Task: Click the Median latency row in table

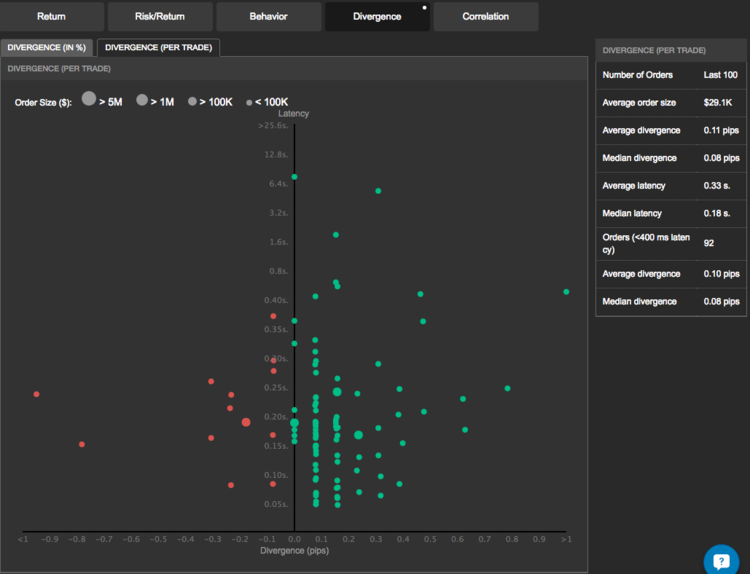Action: point(670,213)
